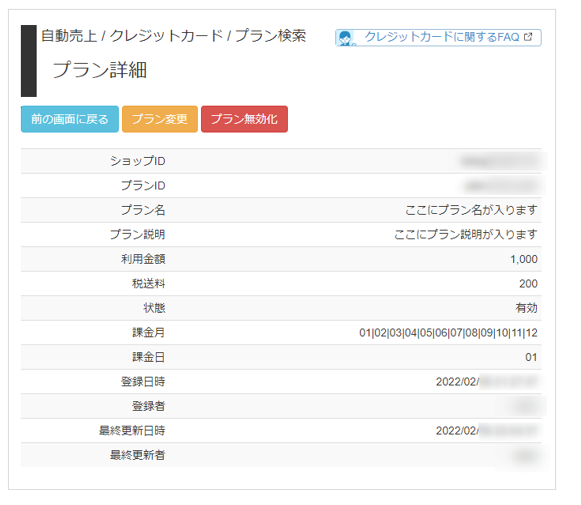Click the 税送料 value 200

528,284
